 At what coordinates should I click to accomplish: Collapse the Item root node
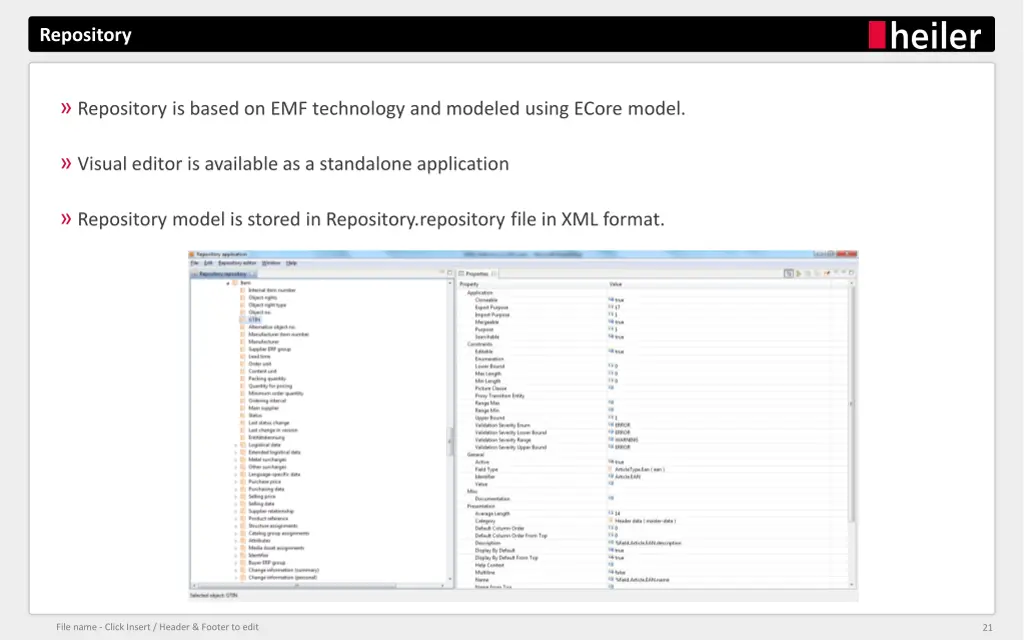pos(228,283)
